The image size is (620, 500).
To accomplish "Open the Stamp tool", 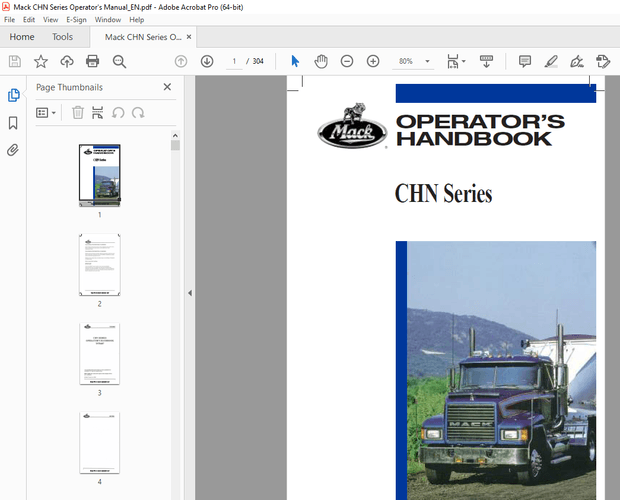I will 603,61.
